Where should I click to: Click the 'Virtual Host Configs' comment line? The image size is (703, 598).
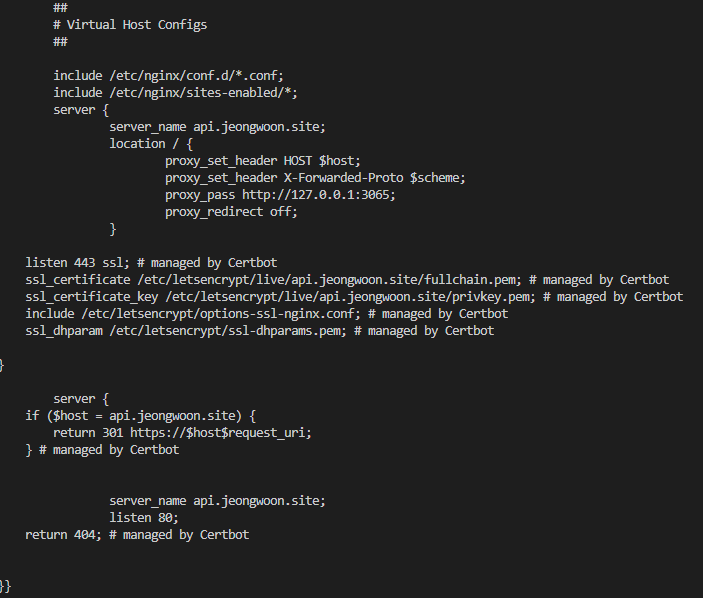130,25
